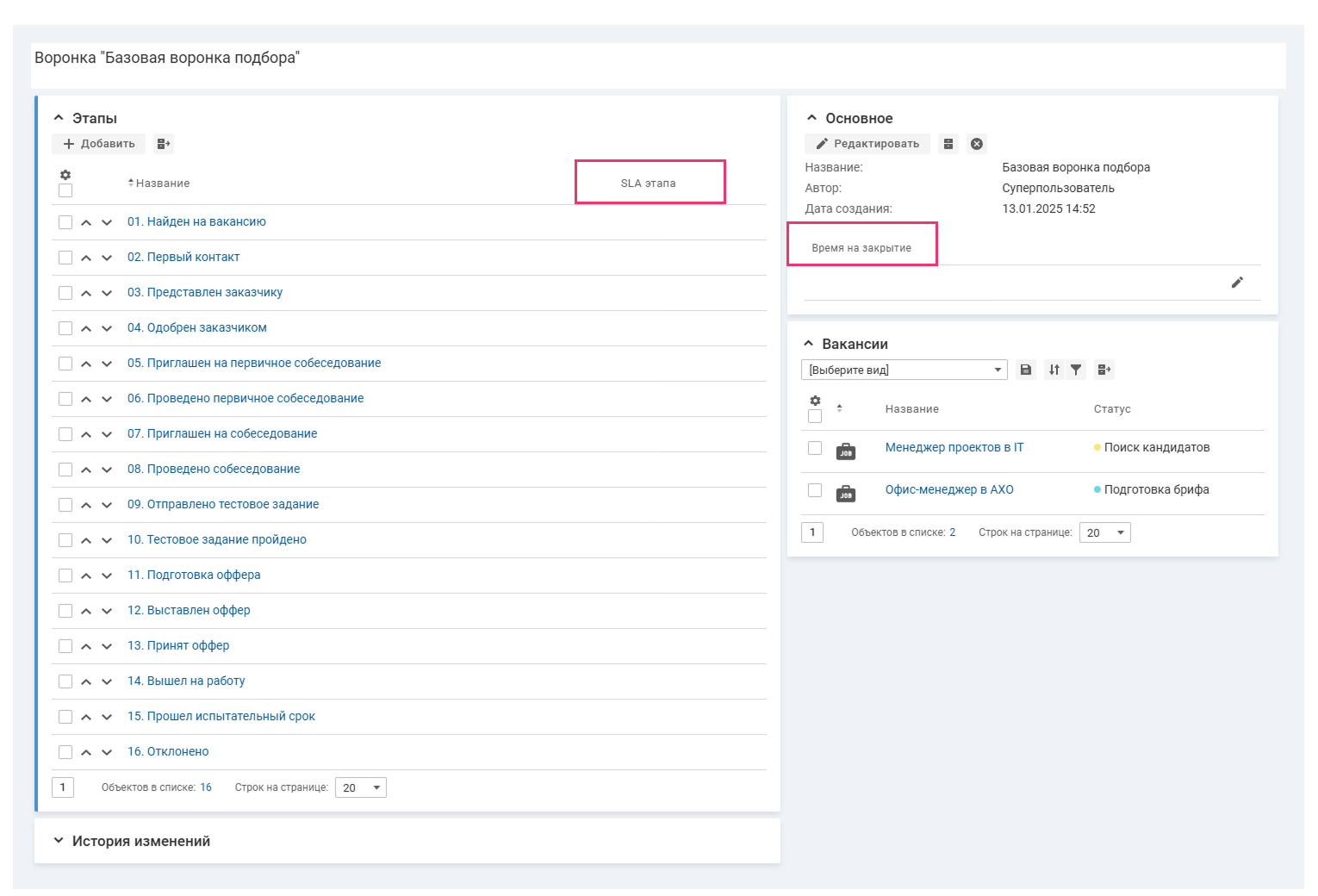Move stage 10 down with the arrow
The image size is (1318, 896).
(x=107, y=540)
